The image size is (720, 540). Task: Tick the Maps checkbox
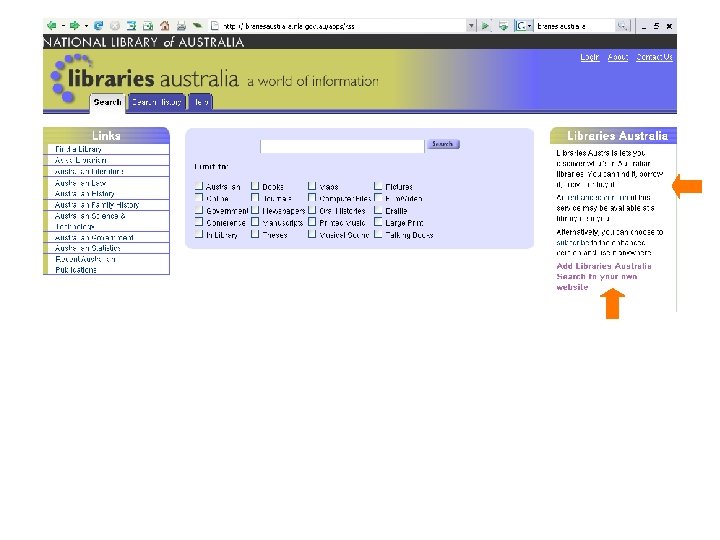312,186
